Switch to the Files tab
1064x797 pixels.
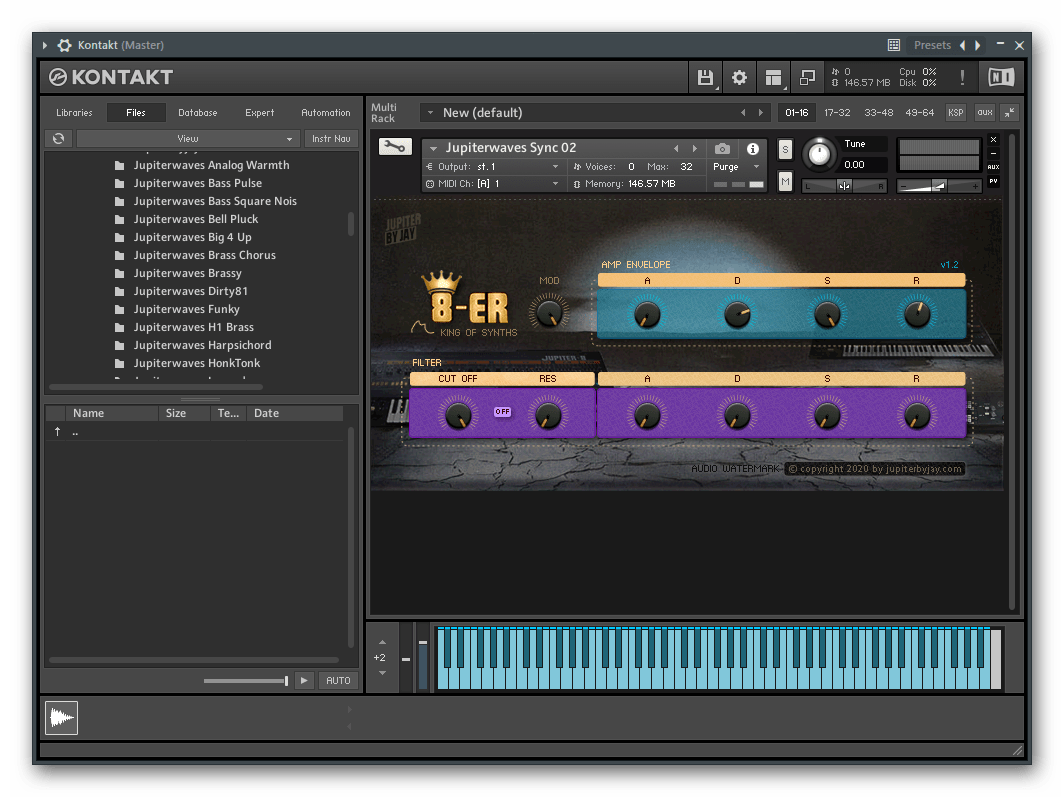point(136,113)
